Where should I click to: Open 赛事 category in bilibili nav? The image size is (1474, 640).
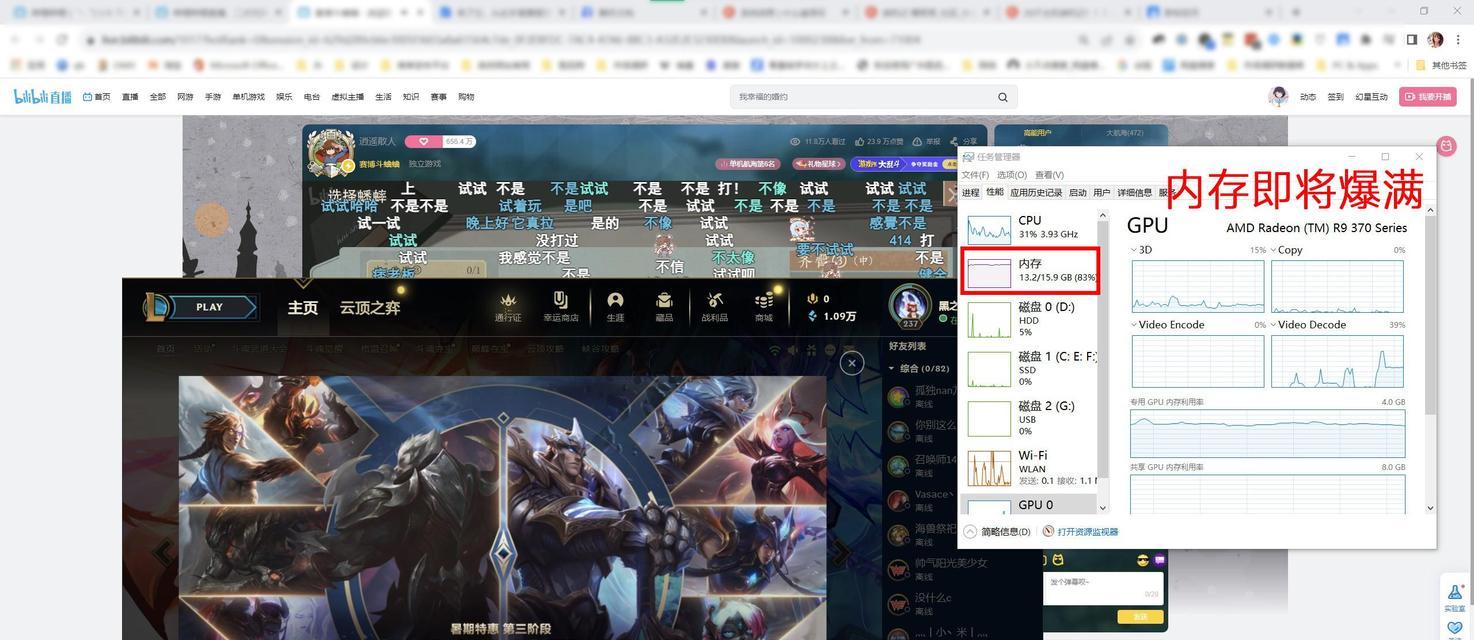coord(438,97)
